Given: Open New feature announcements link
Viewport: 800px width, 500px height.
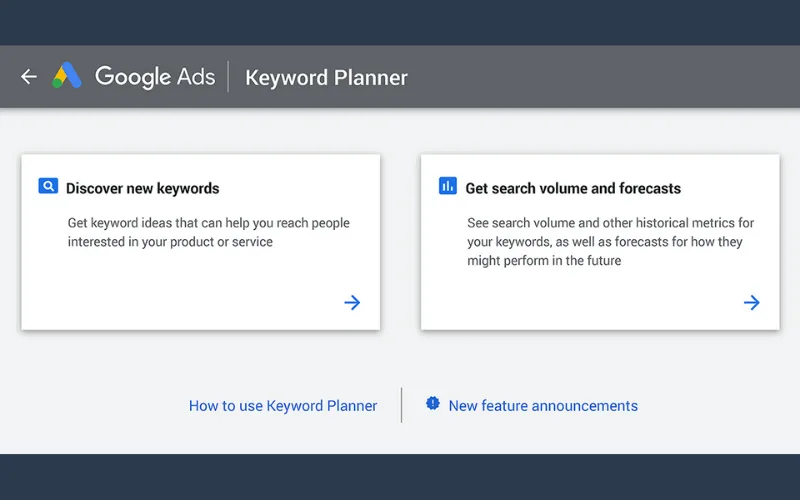Looking at the screenshot, I should tap(543, 406).
